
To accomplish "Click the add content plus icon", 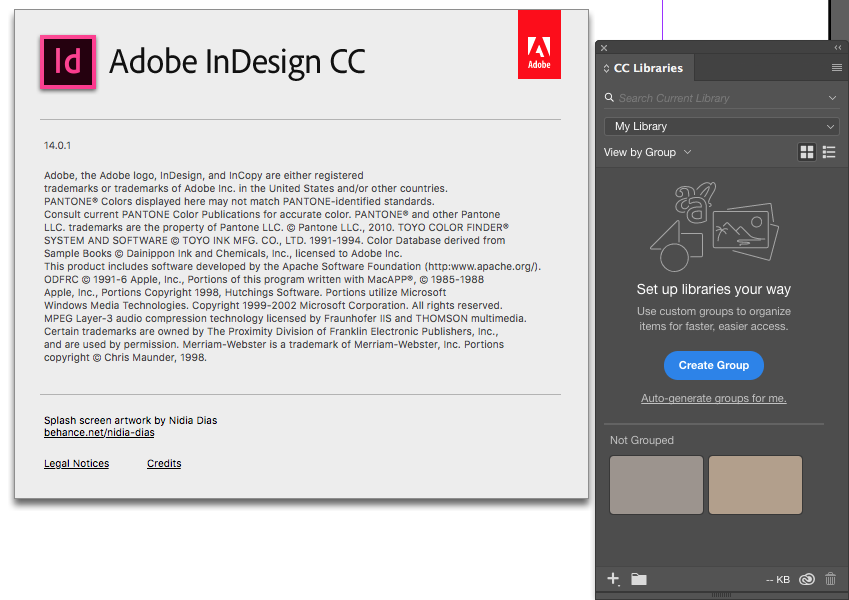I will (614, 579).
